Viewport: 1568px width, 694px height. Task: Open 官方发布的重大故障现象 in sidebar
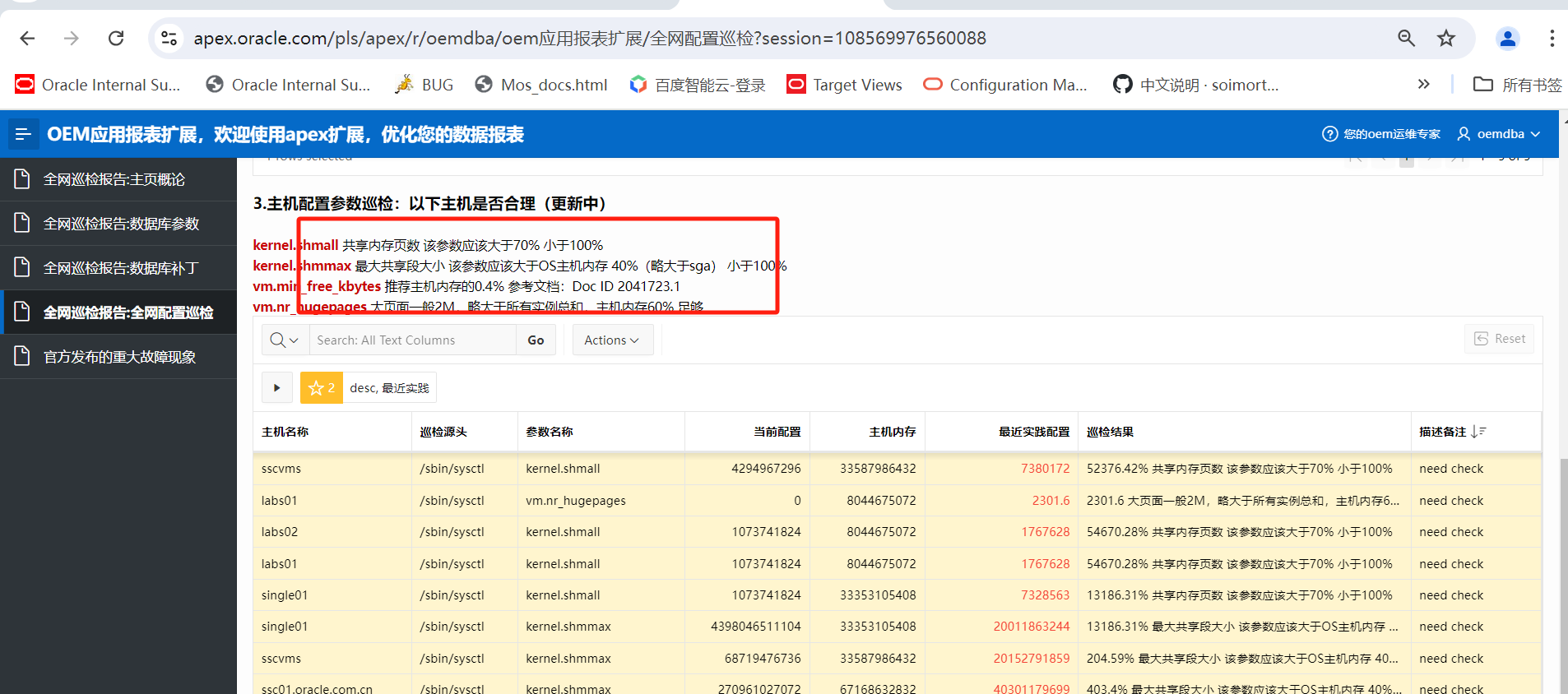coord(118,357)
